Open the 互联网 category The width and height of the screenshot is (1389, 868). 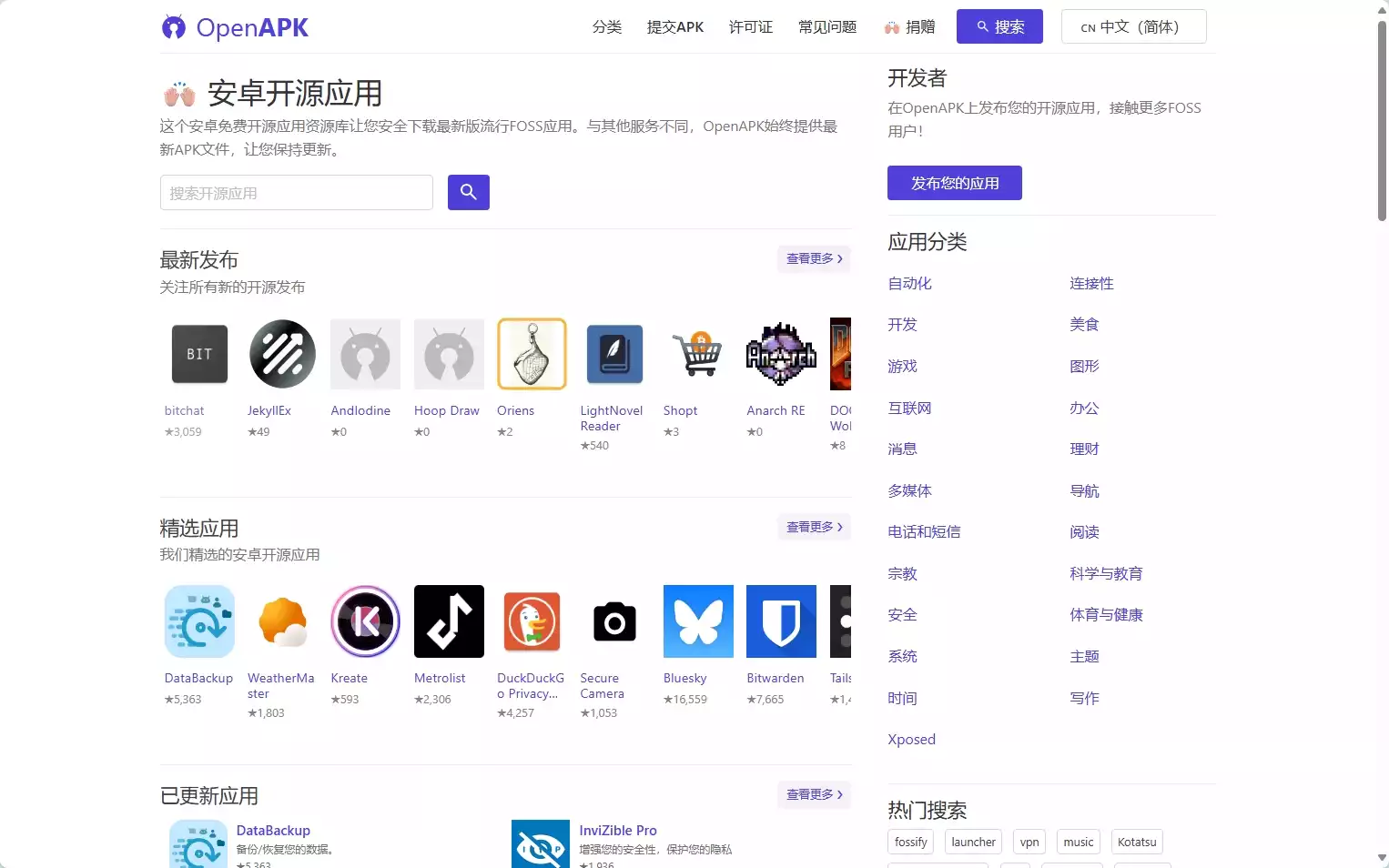point(910,409)
